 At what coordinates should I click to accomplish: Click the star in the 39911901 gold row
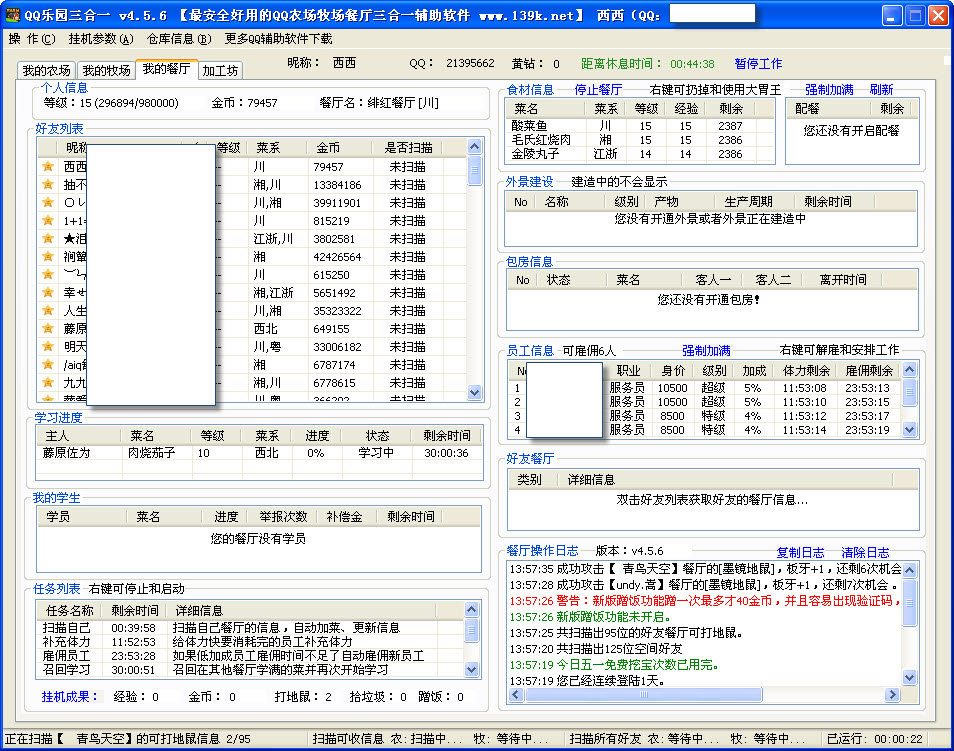pyautogui.click(x=47, y=203)
